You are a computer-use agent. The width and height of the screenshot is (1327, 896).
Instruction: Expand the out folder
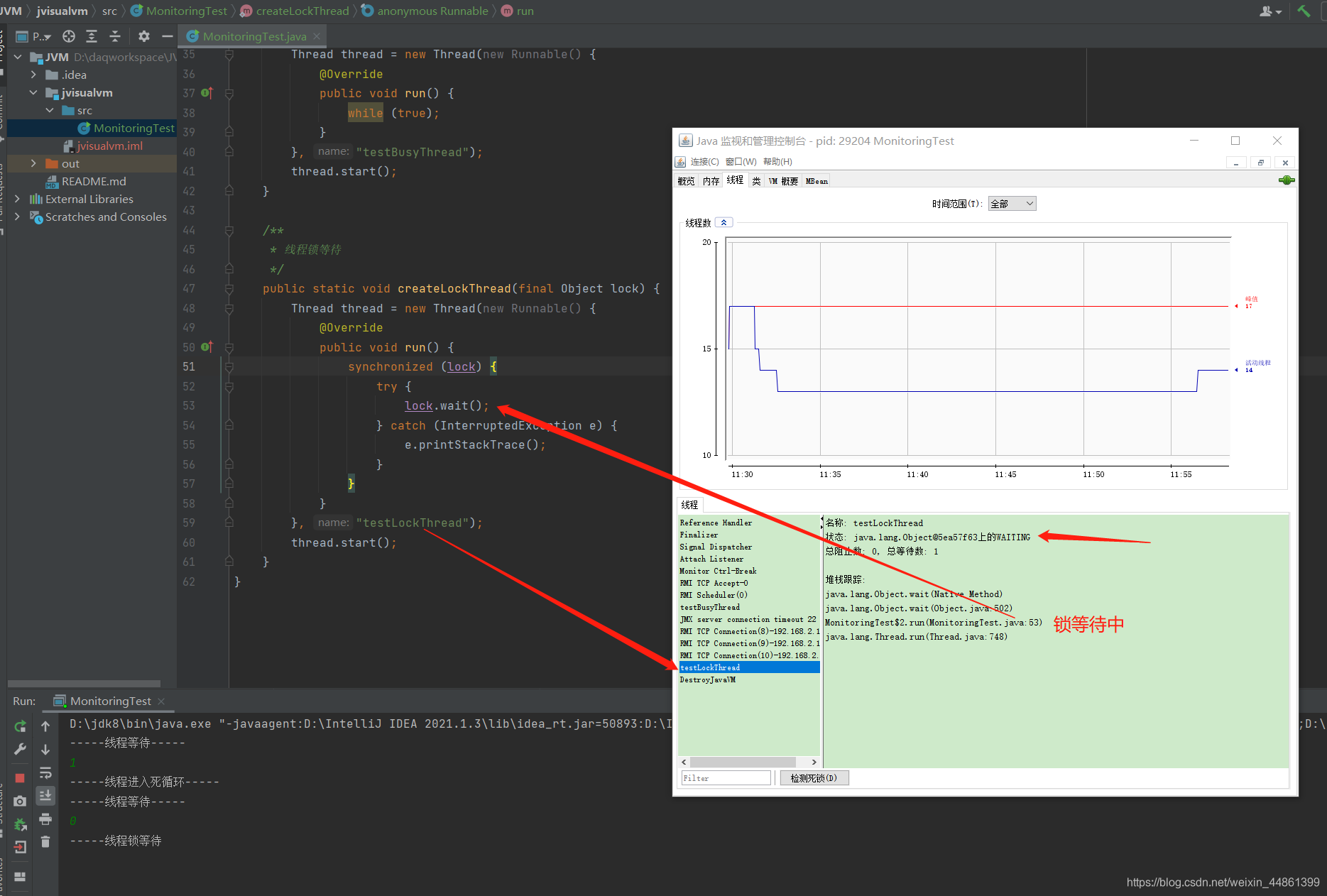tap(33, 163)
